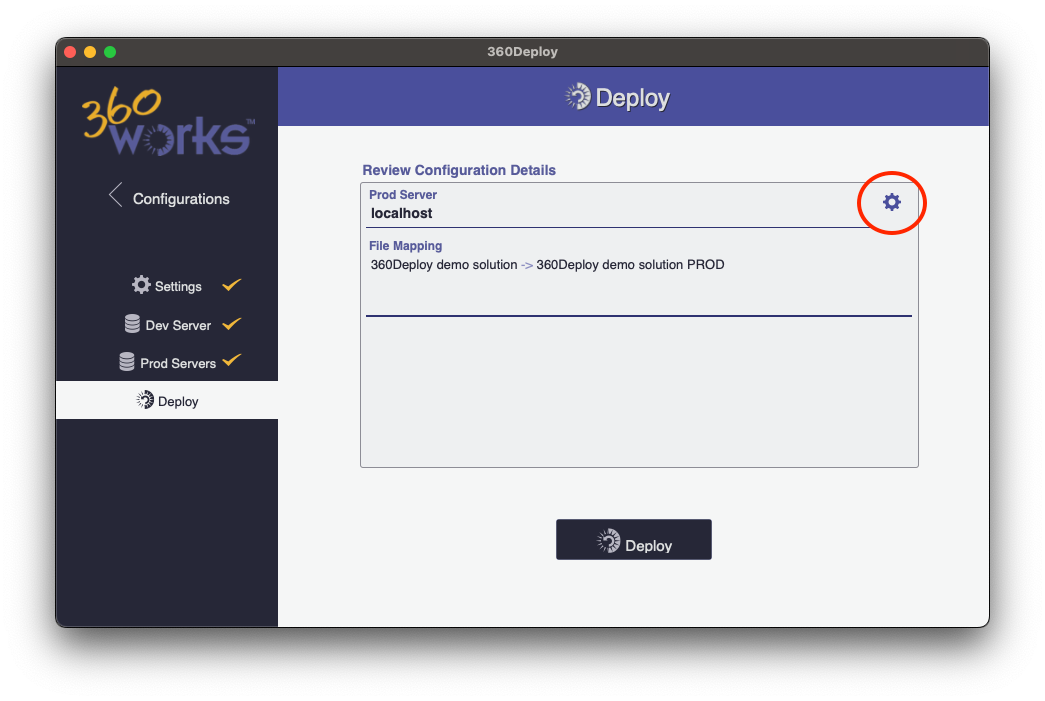Click the file mapping arrow '->' symbol
The image size is (1045, 701).
[x=526, y=265]
